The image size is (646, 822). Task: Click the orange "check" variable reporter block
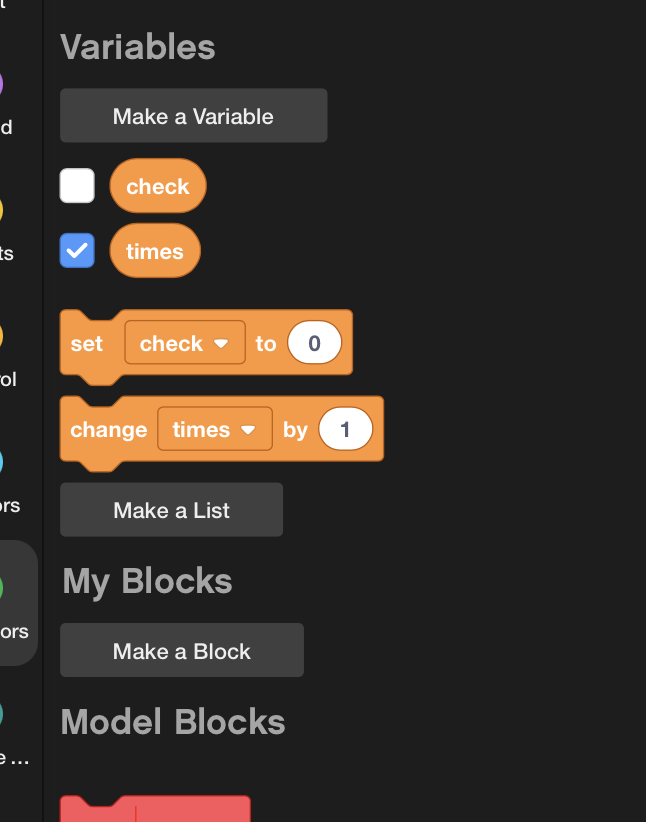[x=157, y=186]
